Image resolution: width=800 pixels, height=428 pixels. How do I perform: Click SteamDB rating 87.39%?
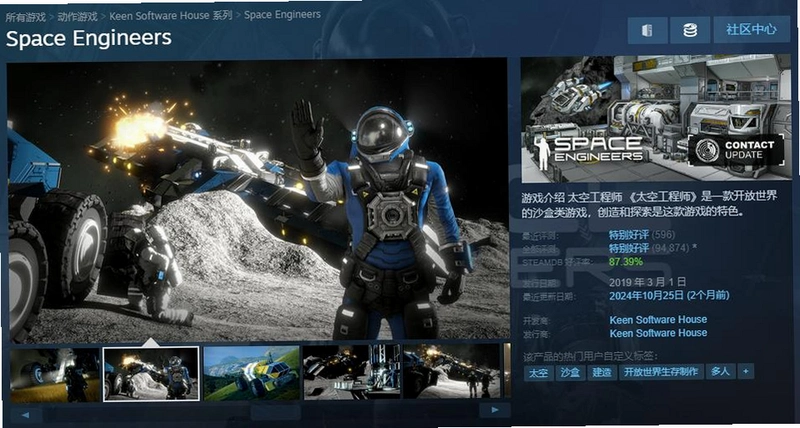point(626,262)
